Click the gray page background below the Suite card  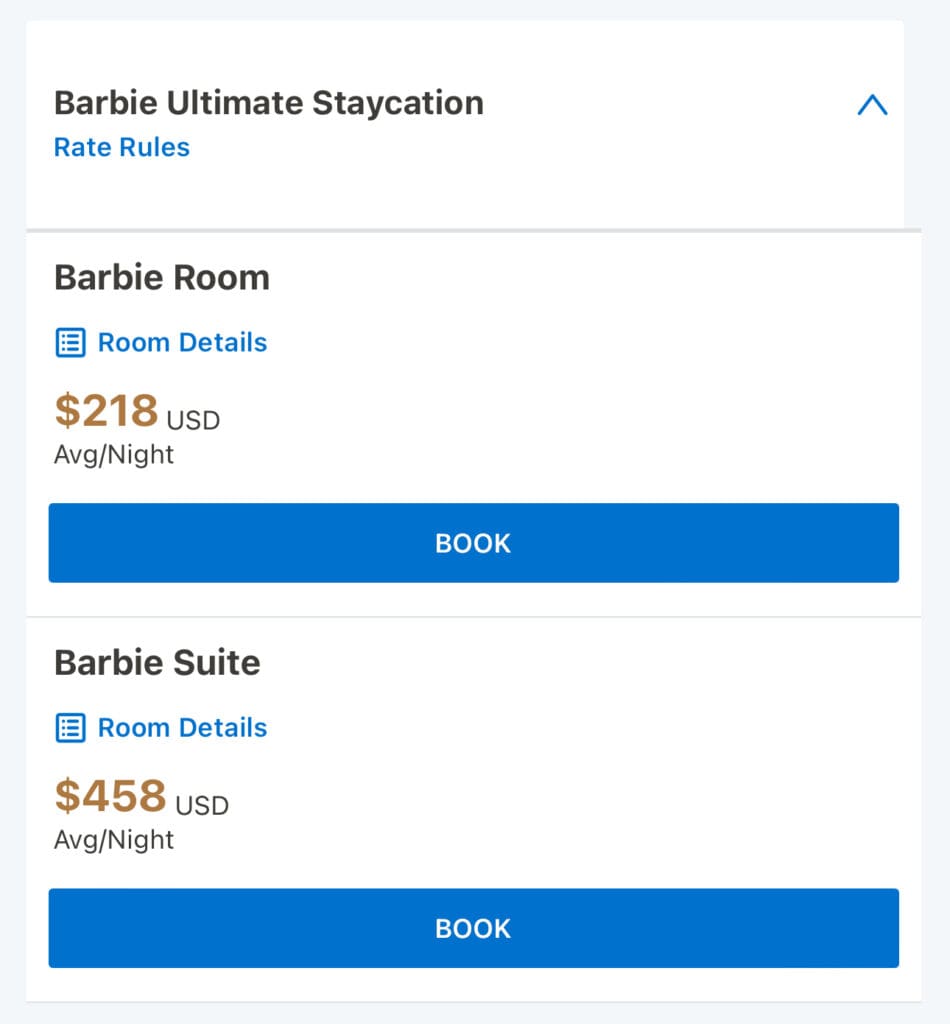[x=473, y=1013]
